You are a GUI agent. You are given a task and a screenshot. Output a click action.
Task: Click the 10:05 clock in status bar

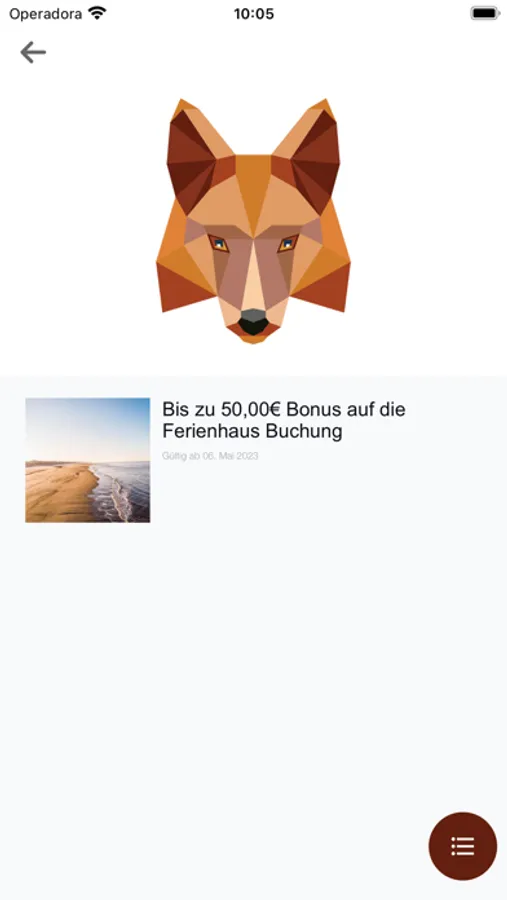click(253, 14)
